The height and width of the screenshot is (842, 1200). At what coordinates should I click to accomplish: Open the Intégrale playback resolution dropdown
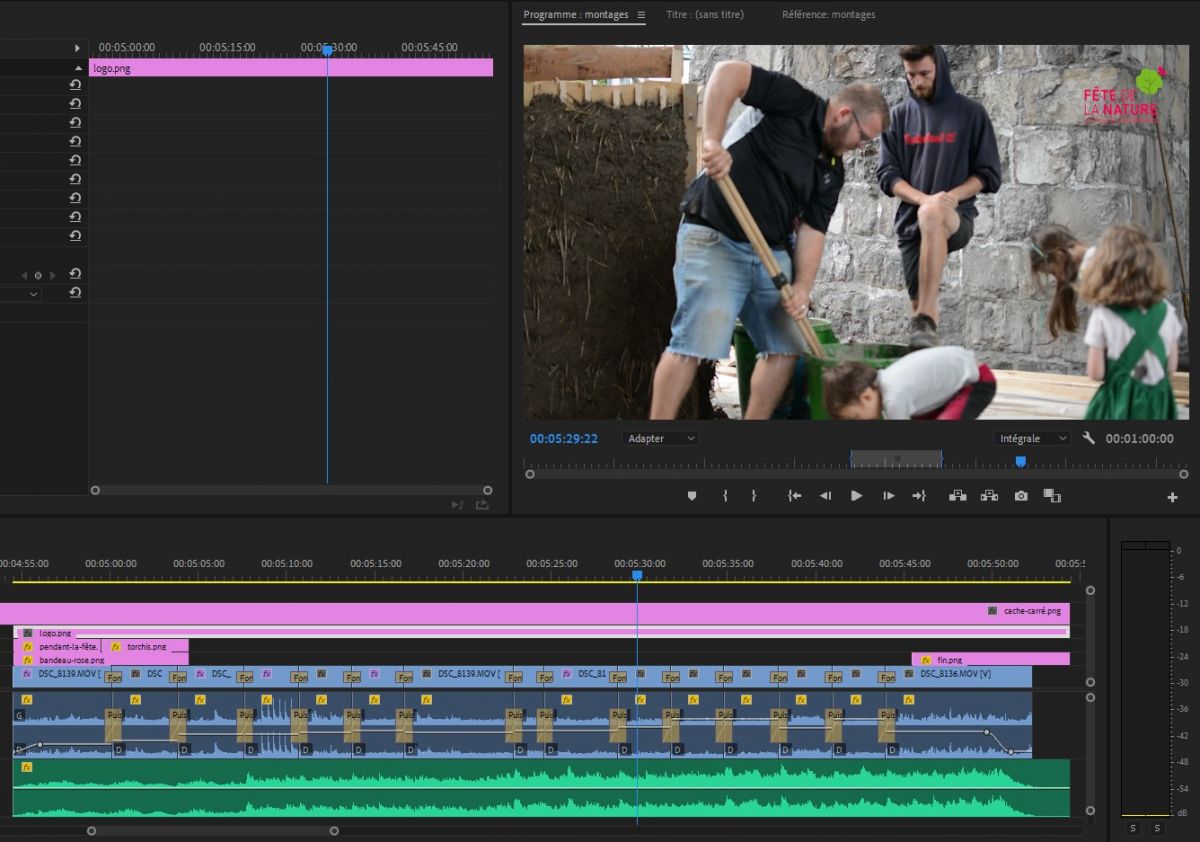(1033, 438)
